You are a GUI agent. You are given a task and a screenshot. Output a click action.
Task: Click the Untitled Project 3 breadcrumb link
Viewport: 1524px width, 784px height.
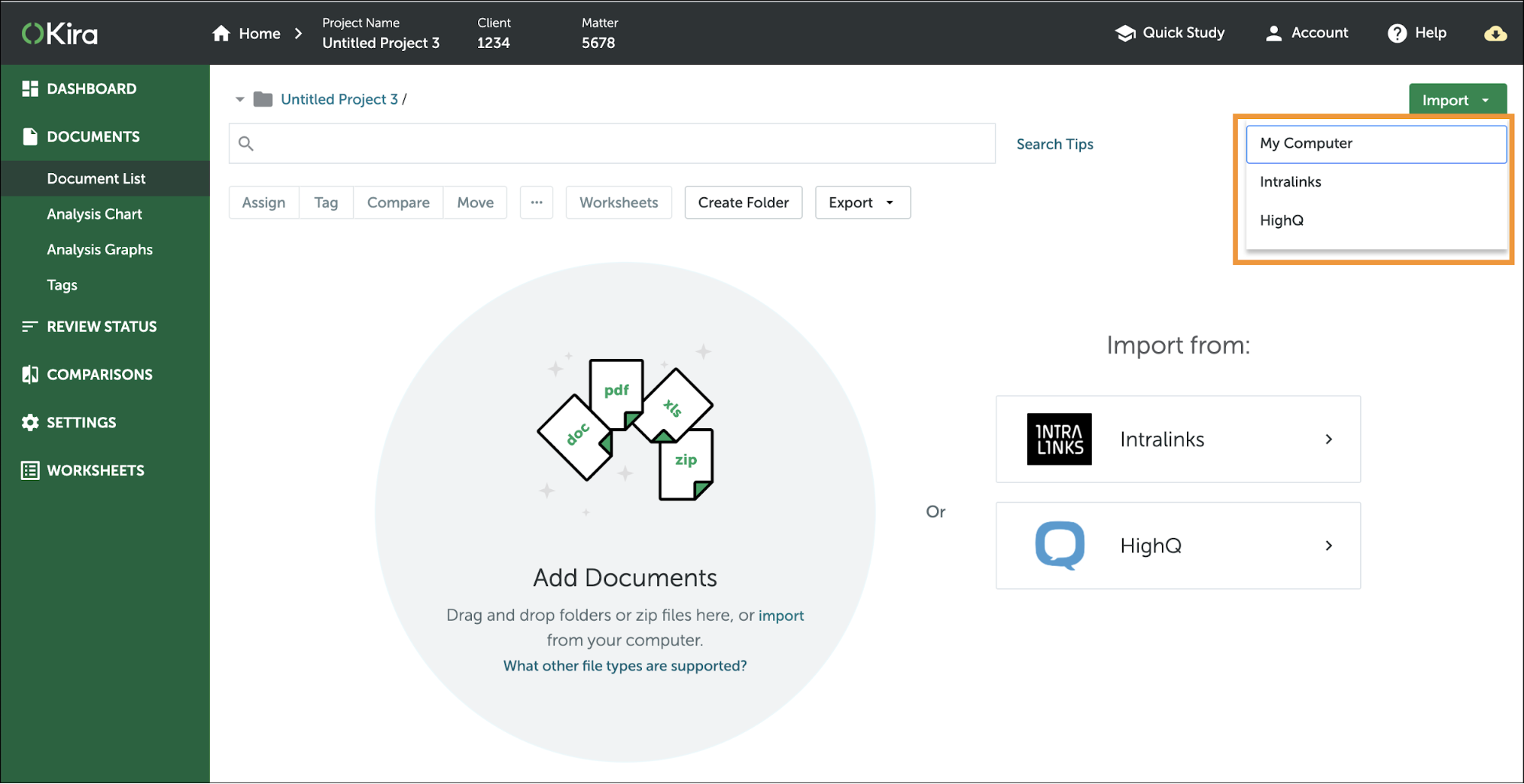(x=339, y=99)
